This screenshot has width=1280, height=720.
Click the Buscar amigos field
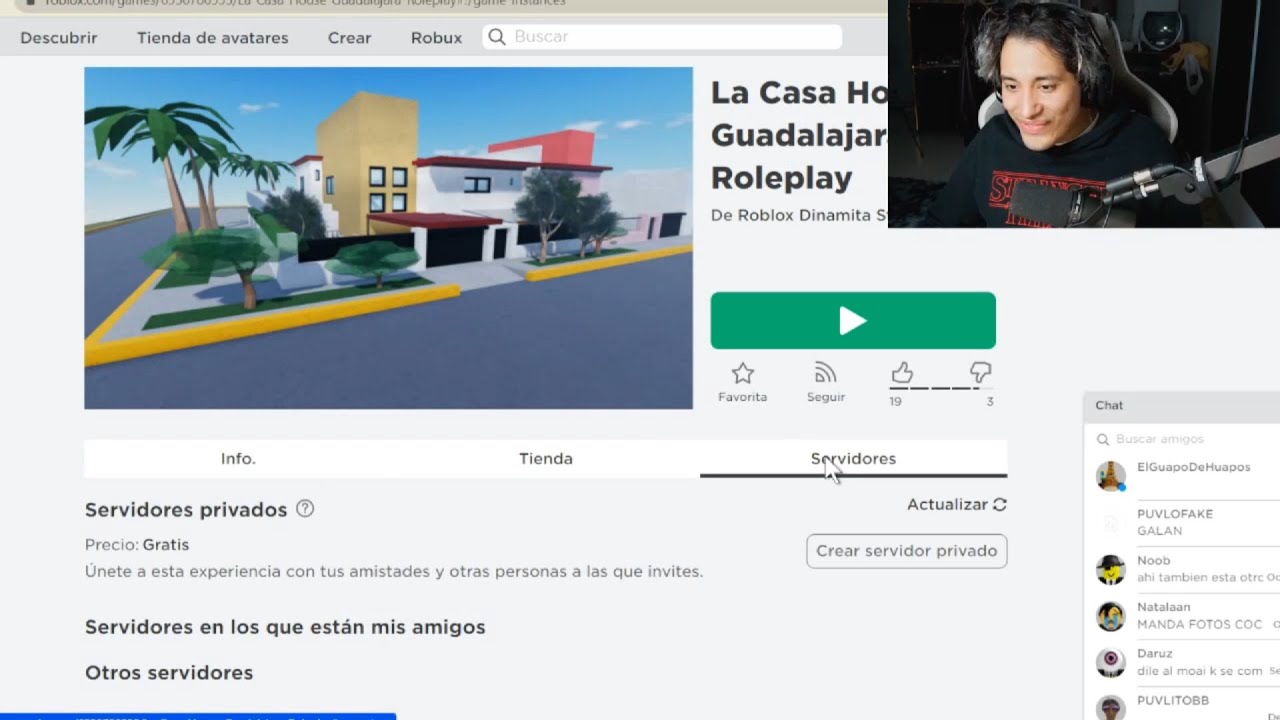(x=1186, y=439)
